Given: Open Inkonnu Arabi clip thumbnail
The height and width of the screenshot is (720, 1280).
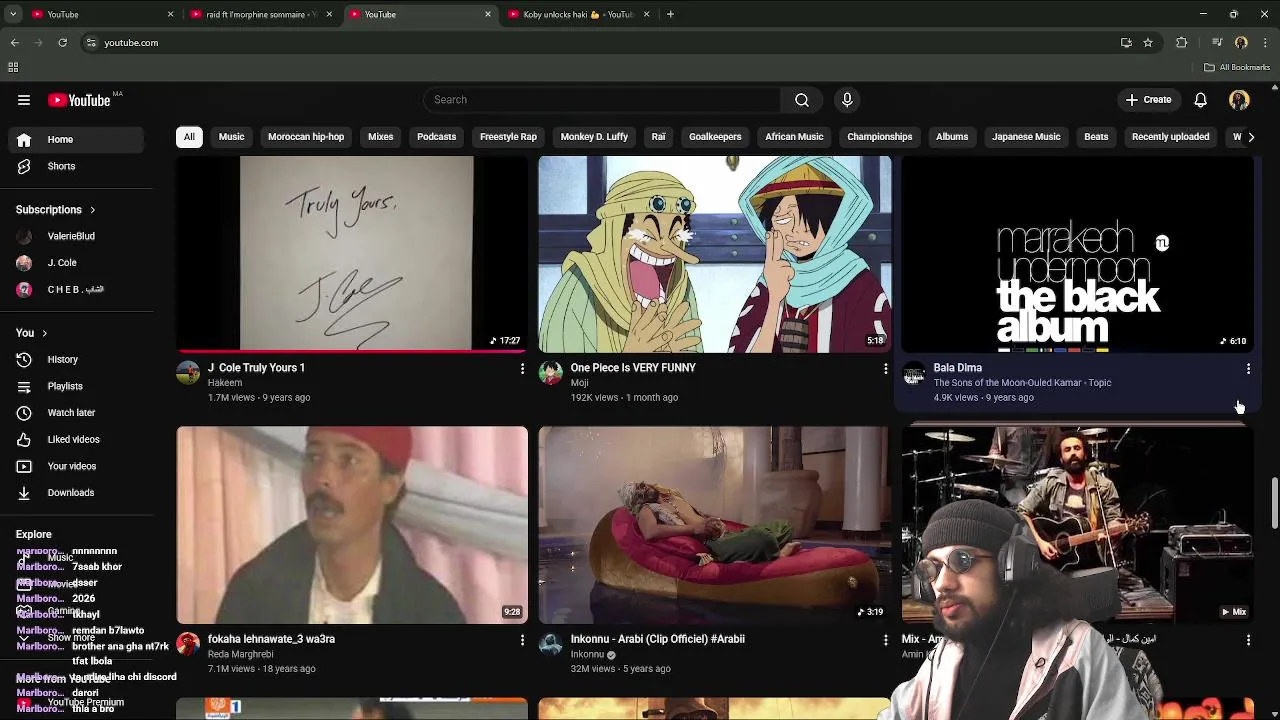Looking at the screenshot, I should 714,525.
